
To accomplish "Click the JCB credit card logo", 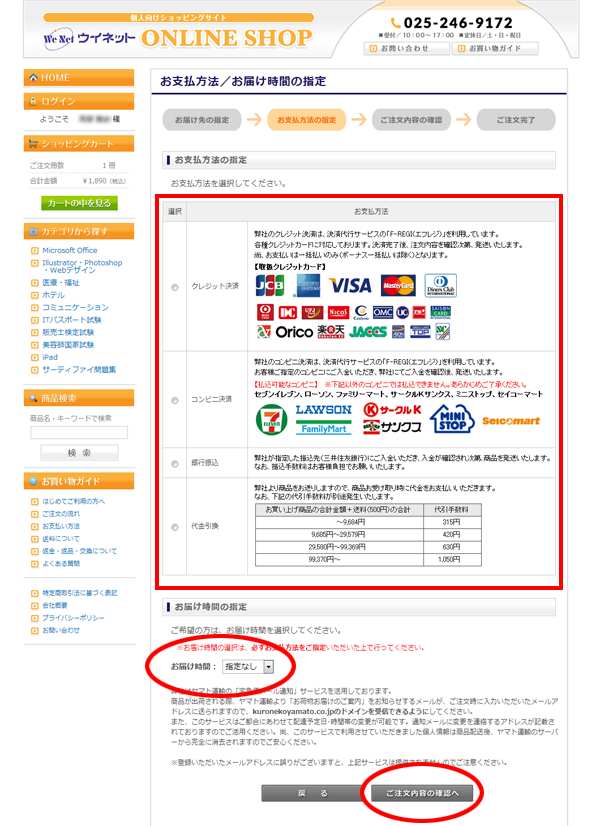I will (270, 286).
